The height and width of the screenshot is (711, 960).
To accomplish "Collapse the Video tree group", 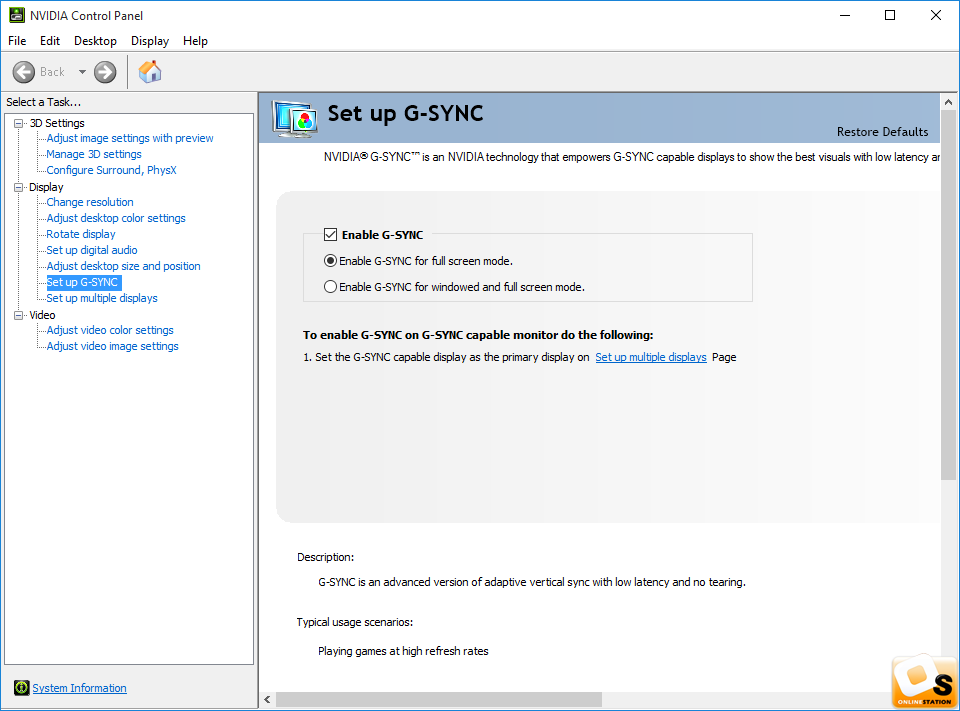I will 18,315.
